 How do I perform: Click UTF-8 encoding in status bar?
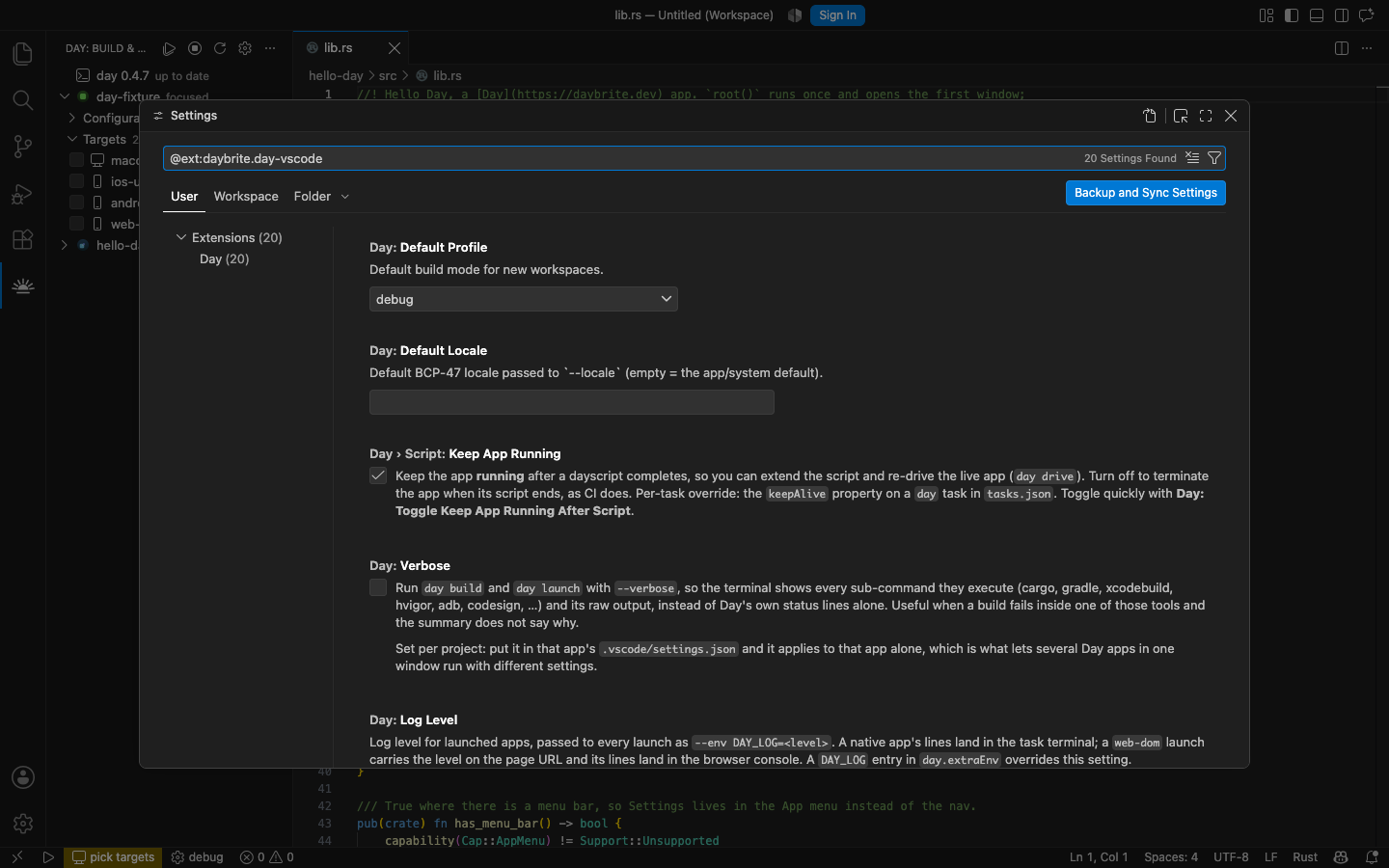(1231, 857)
